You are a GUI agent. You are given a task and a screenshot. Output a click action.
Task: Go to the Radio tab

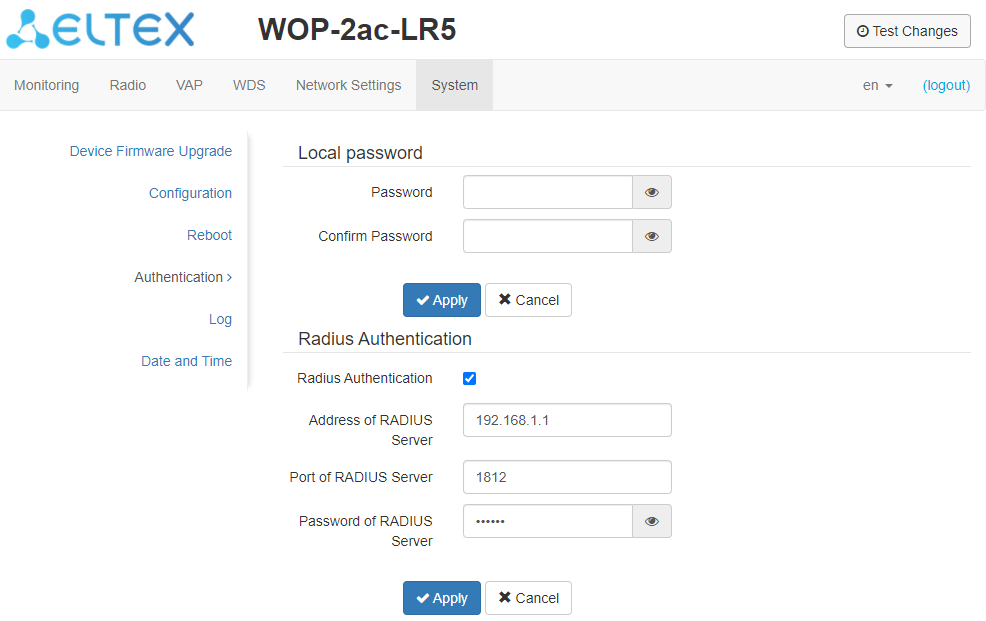128,85
